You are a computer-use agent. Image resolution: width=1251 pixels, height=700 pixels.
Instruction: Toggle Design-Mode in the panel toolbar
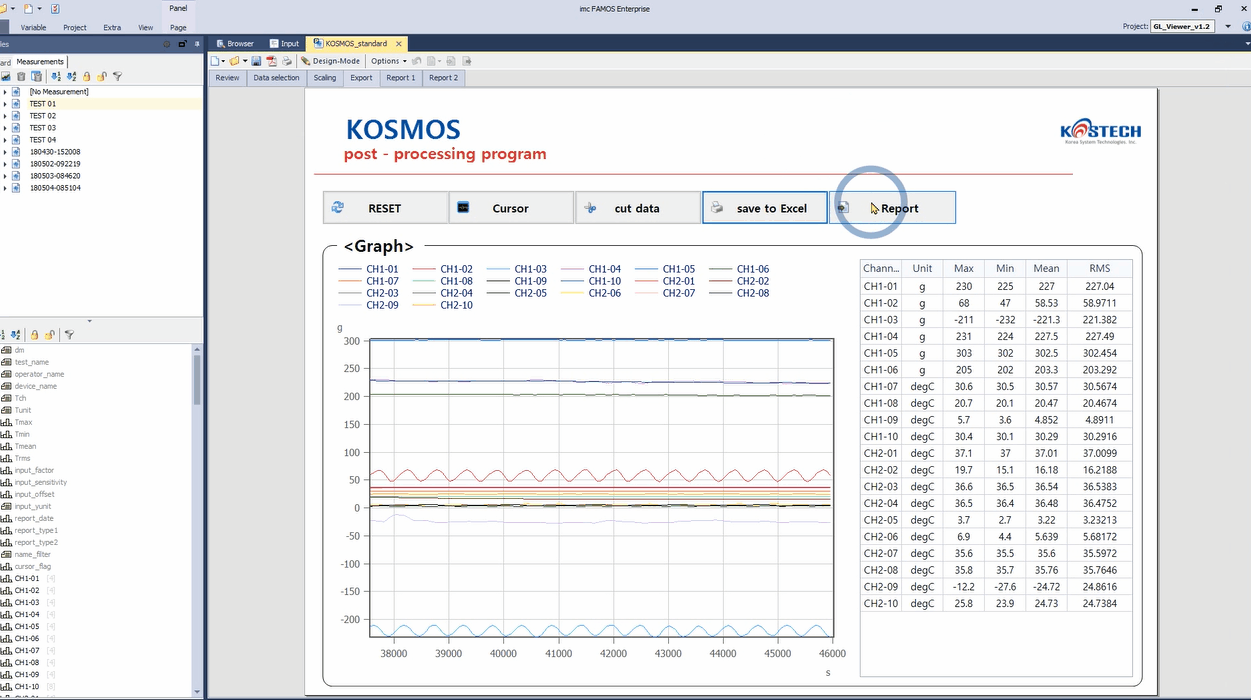click(x=331, y=61)
